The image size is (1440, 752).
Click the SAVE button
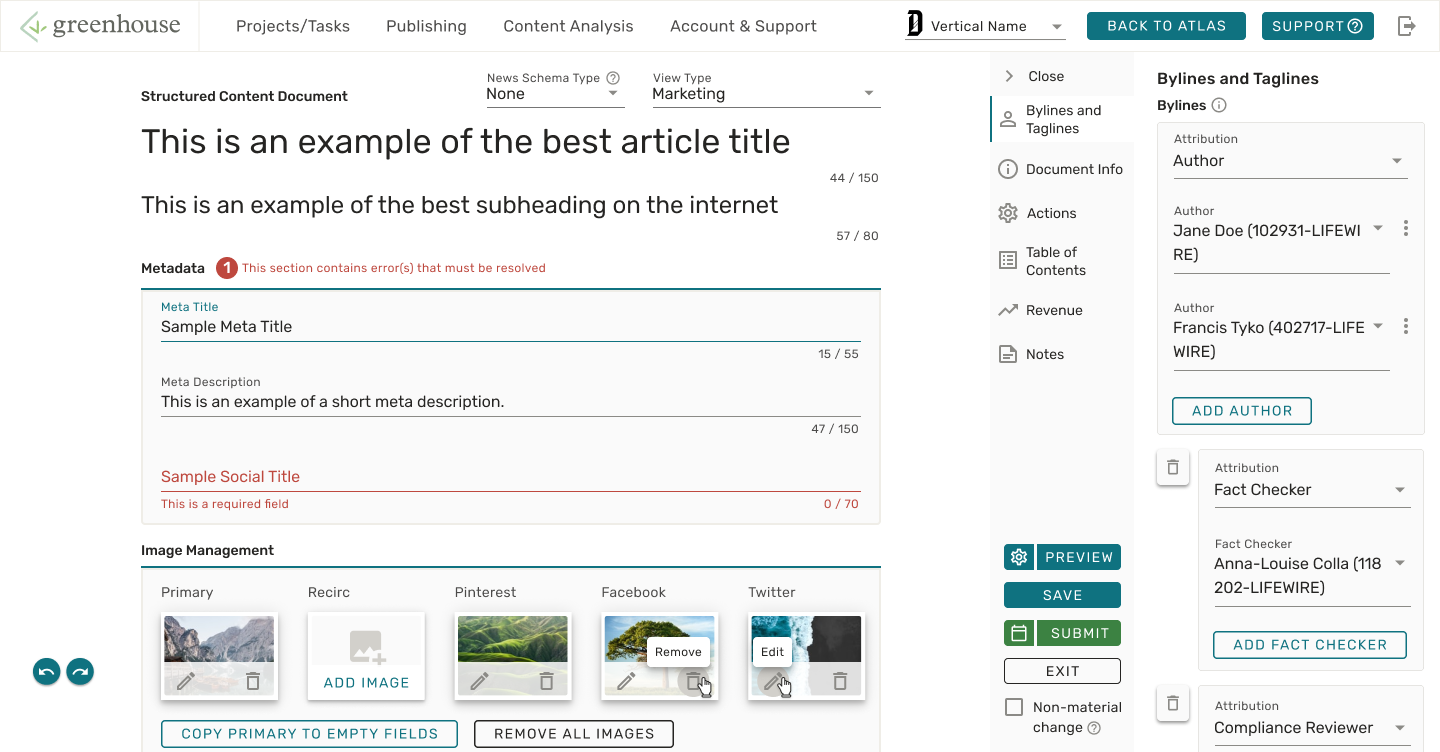point(1062,595)
